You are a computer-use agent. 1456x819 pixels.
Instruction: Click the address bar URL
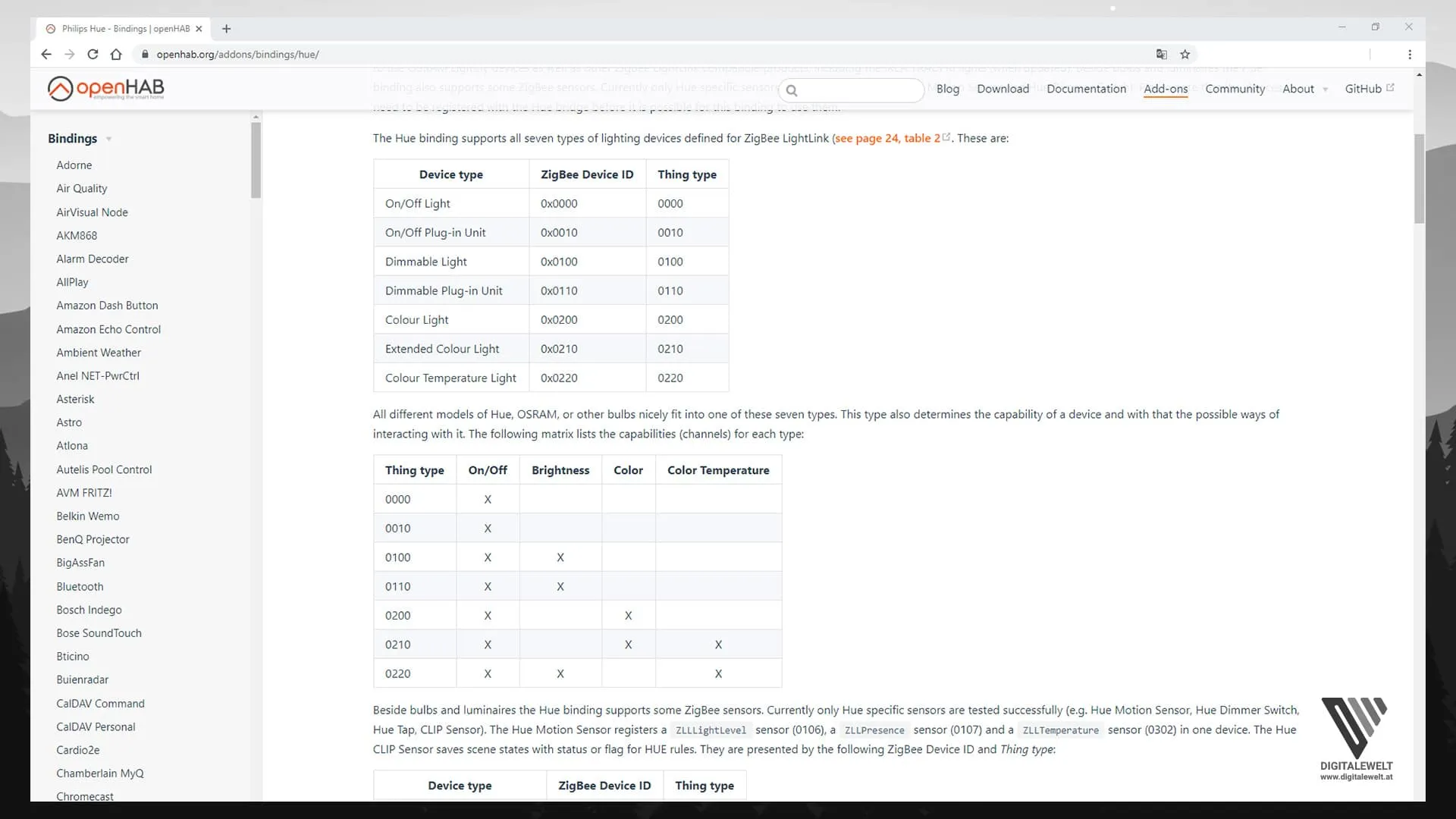click(237, 55)
